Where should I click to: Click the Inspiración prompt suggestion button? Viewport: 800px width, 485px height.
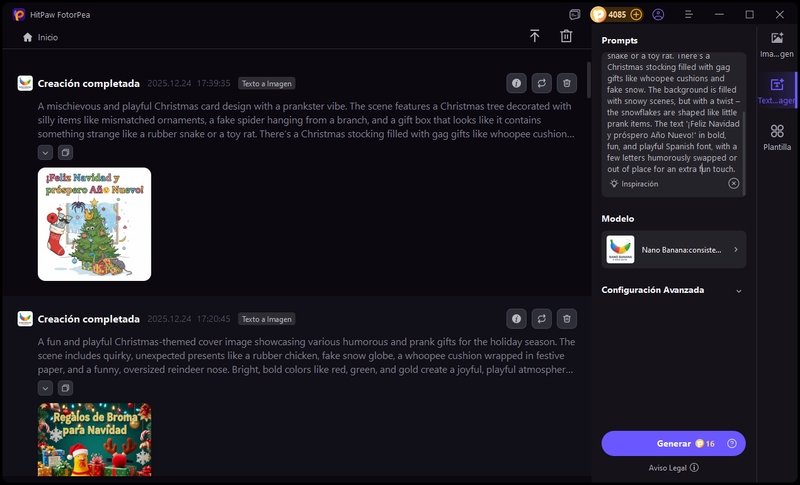(634, 184)
